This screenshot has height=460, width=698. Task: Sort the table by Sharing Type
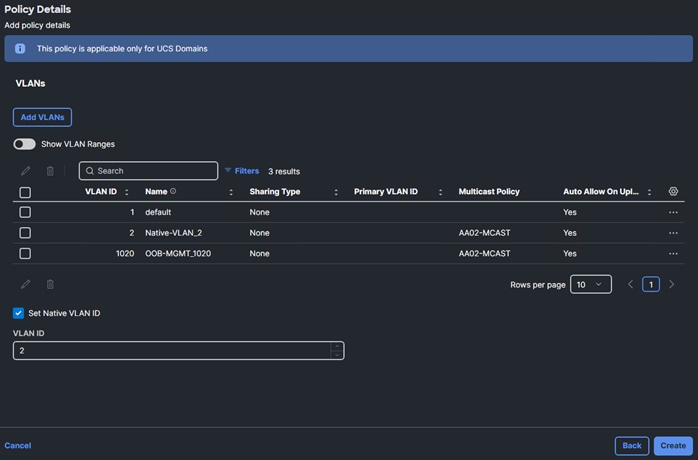click(336, 192)
